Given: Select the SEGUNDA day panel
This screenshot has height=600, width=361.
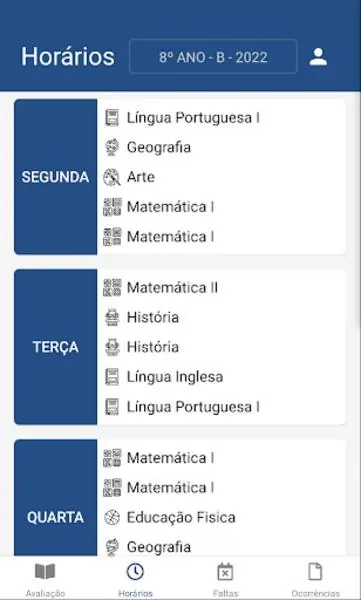Looking at the screenshot, I should click(56, 177).
